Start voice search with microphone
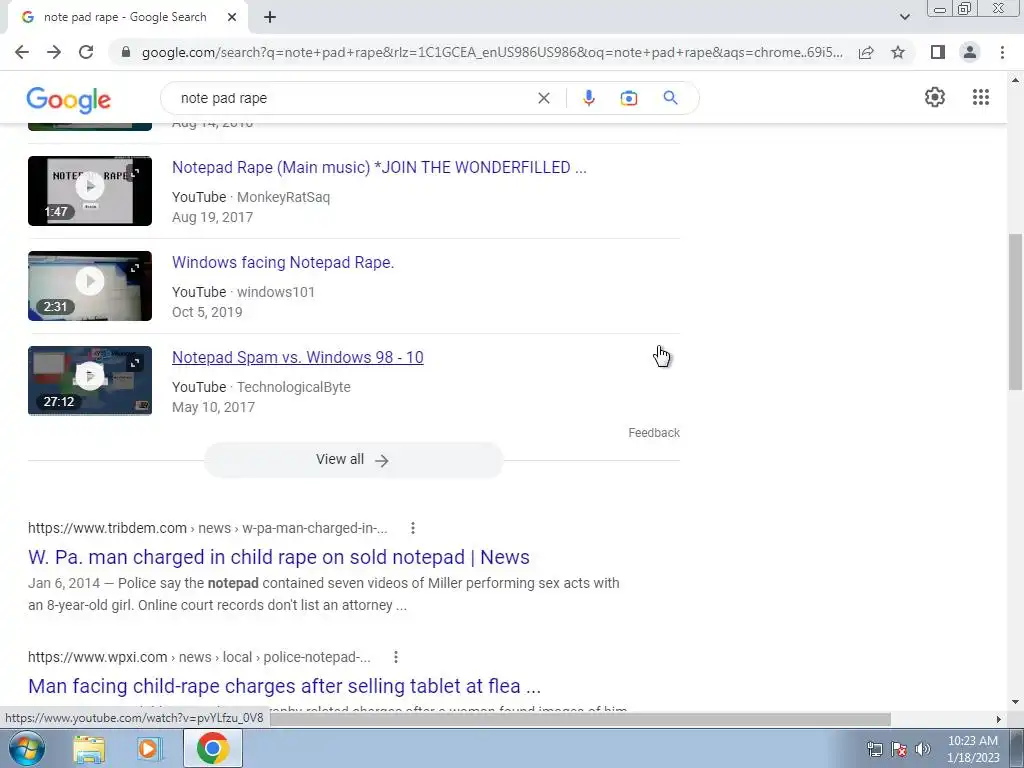The image size is (1024, 768). pos(588,99)
